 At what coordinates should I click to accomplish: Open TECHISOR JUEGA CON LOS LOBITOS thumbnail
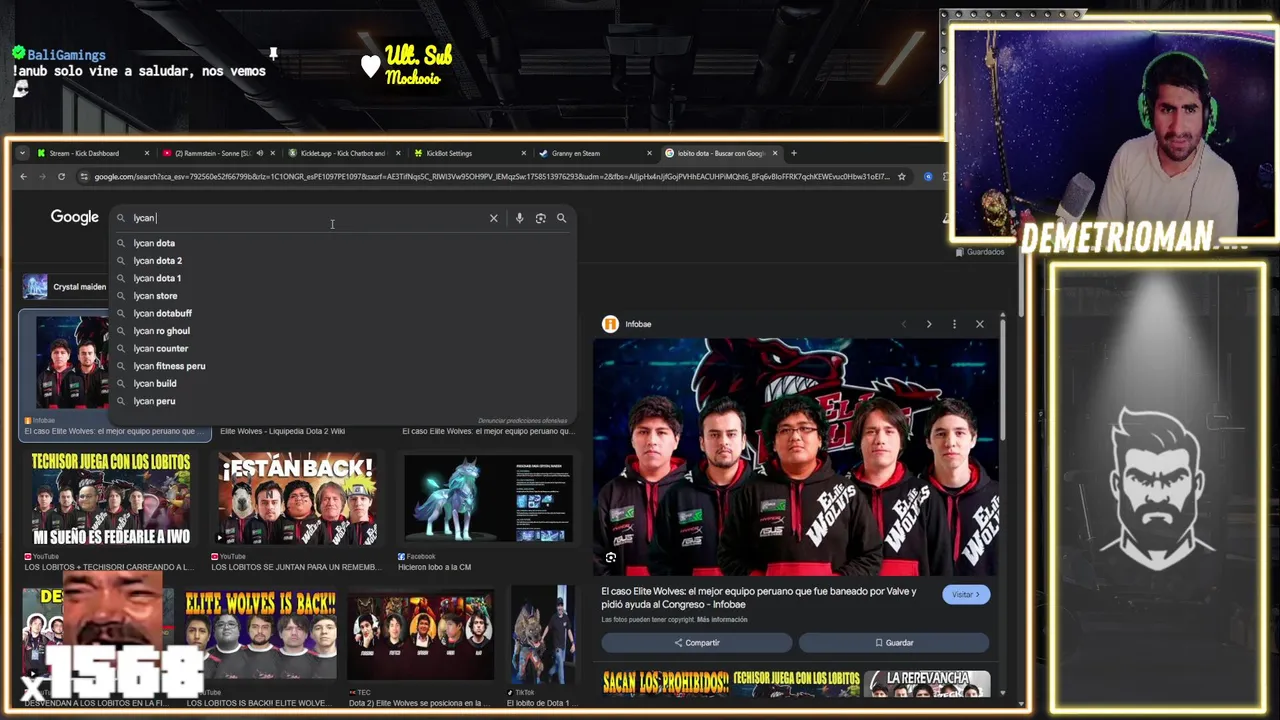click(110, 499)
